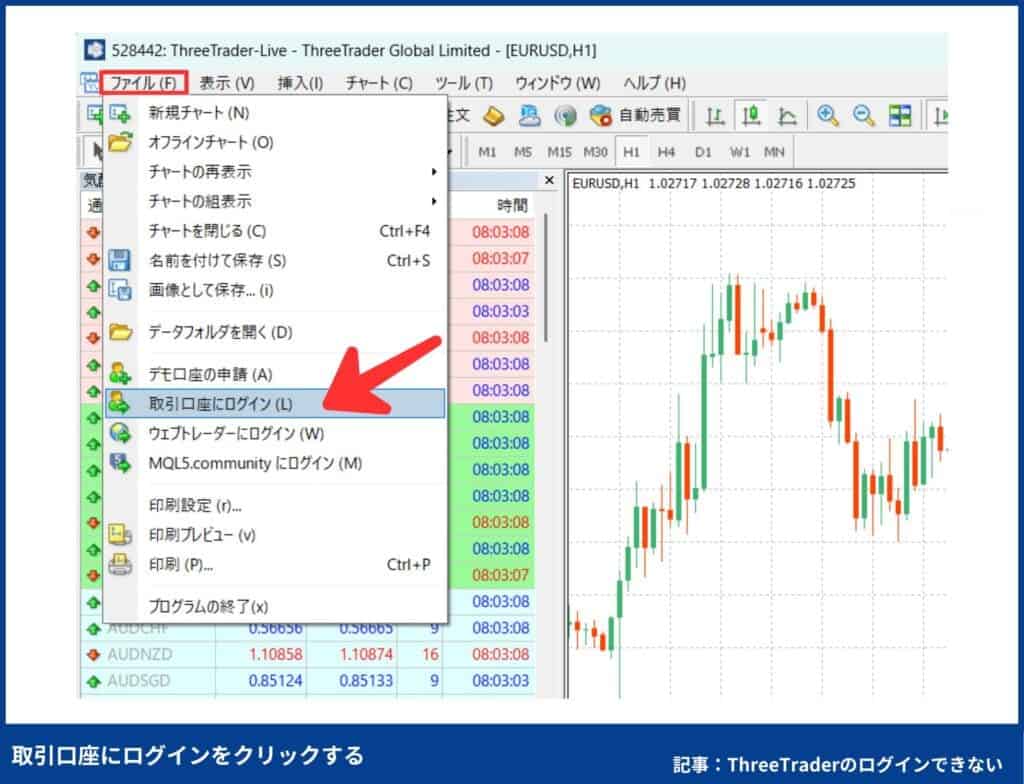
Task: Click the MQL5 community login icon
Action: [x=120, y=463]
